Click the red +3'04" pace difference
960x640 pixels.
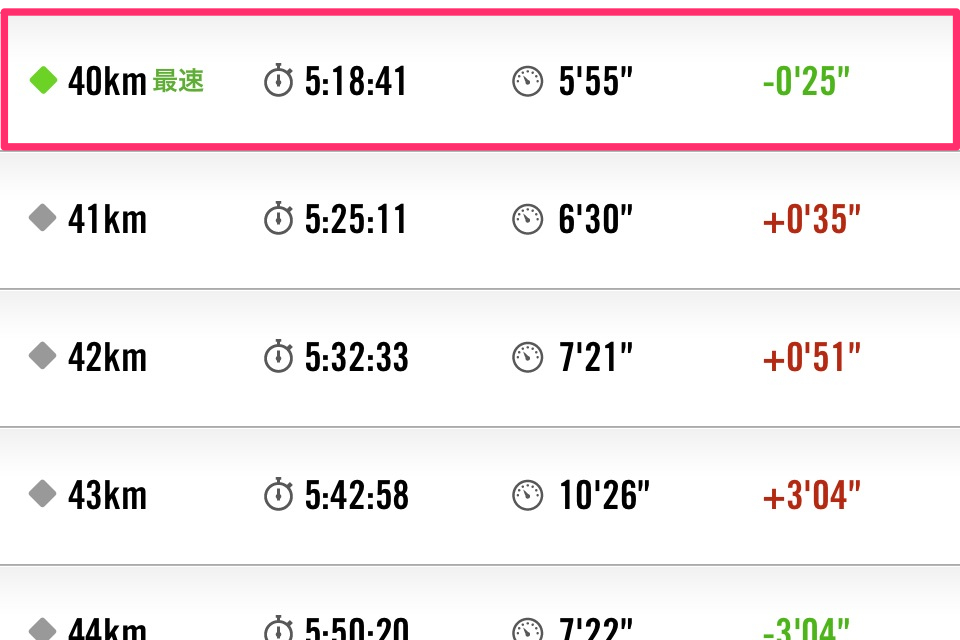pos(812,495)
